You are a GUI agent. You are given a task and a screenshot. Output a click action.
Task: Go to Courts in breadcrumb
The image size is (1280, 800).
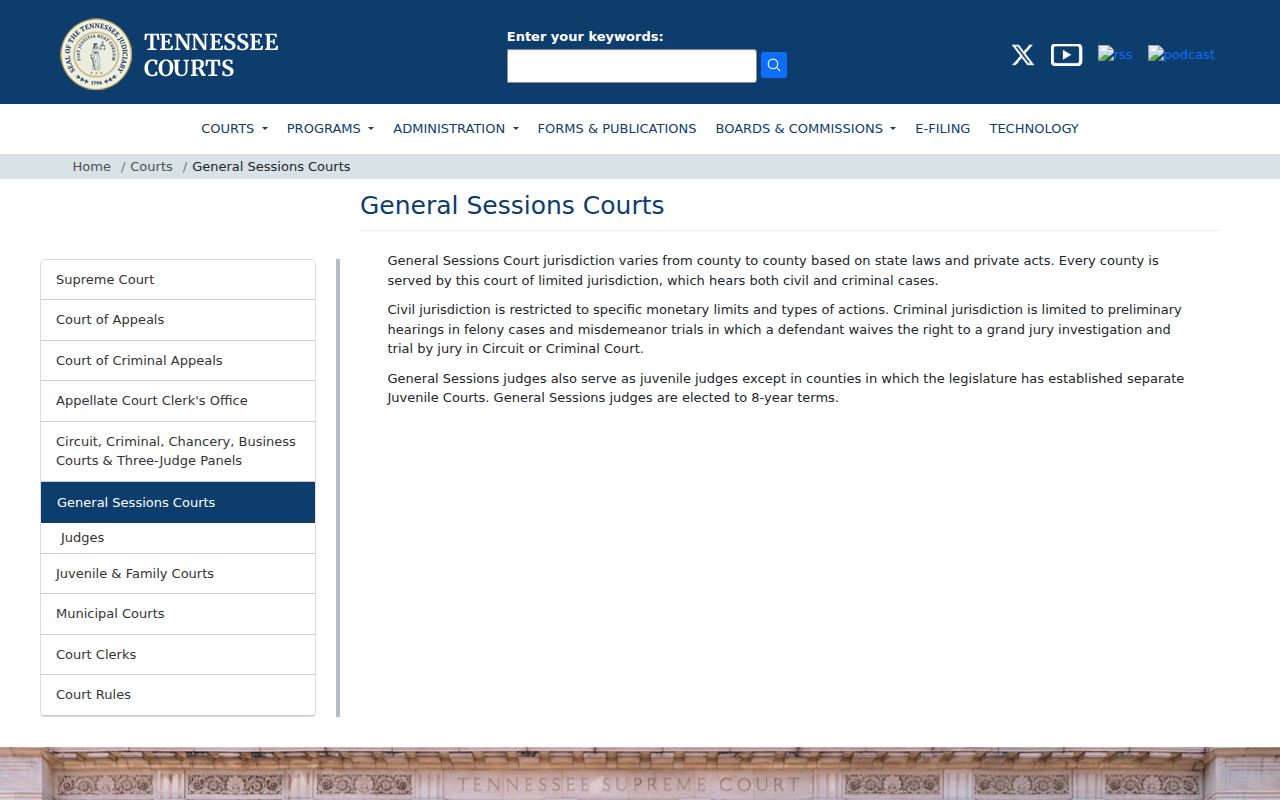point(151,166)
